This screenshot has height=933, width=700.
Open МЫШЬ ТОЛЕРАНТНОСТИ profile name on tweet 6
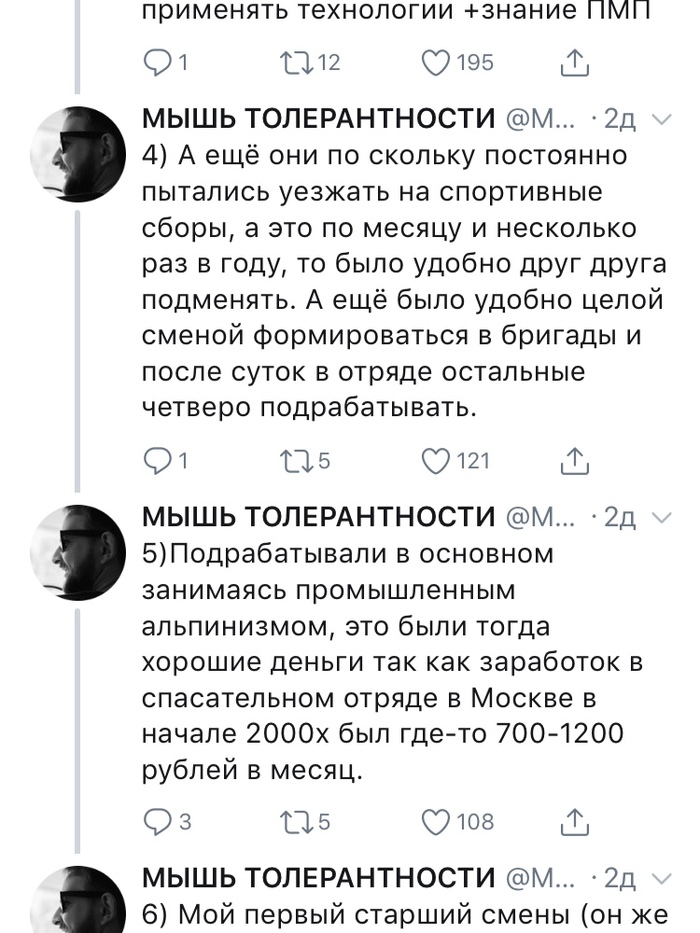coord(318,878)
